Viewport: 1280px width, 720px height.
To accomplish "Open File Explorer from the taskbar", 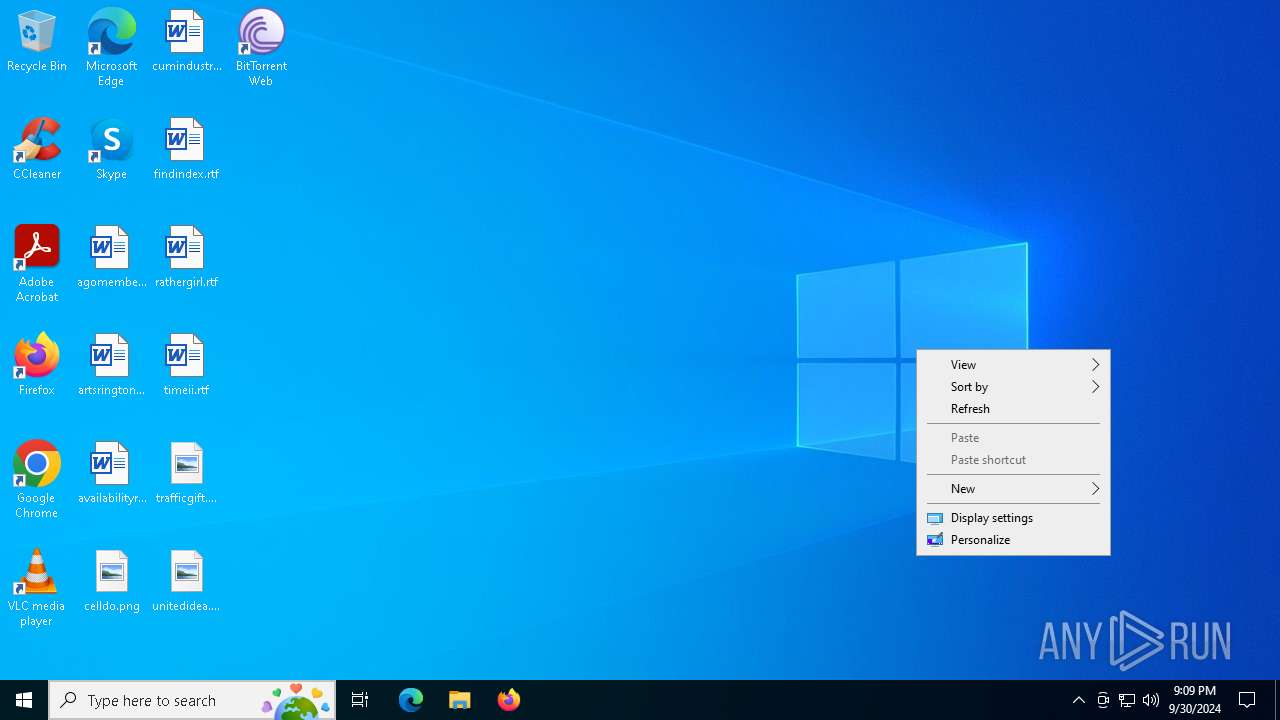I will click(x=460, y=700).
